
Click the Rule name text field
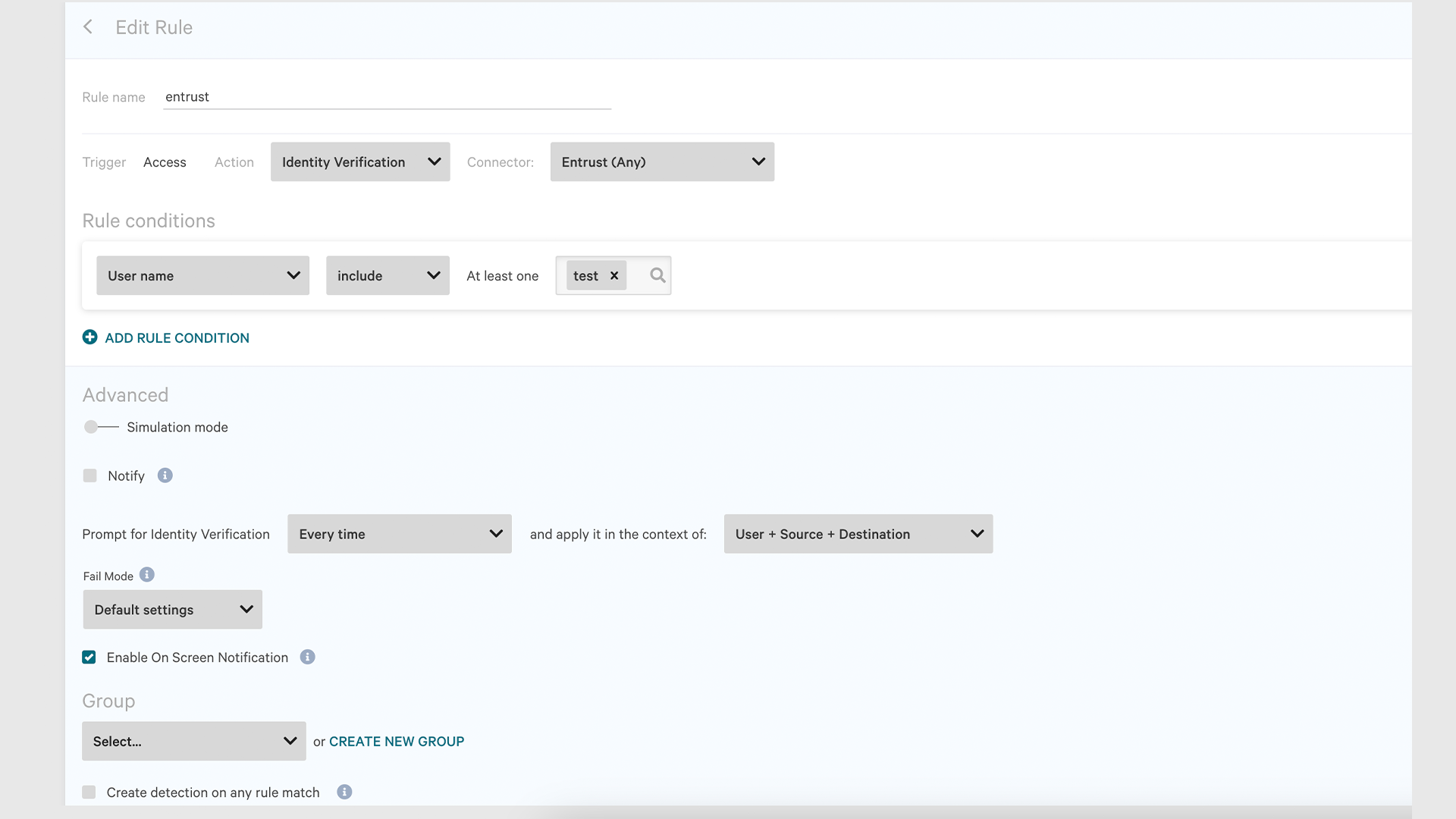(x=387, y=97)
